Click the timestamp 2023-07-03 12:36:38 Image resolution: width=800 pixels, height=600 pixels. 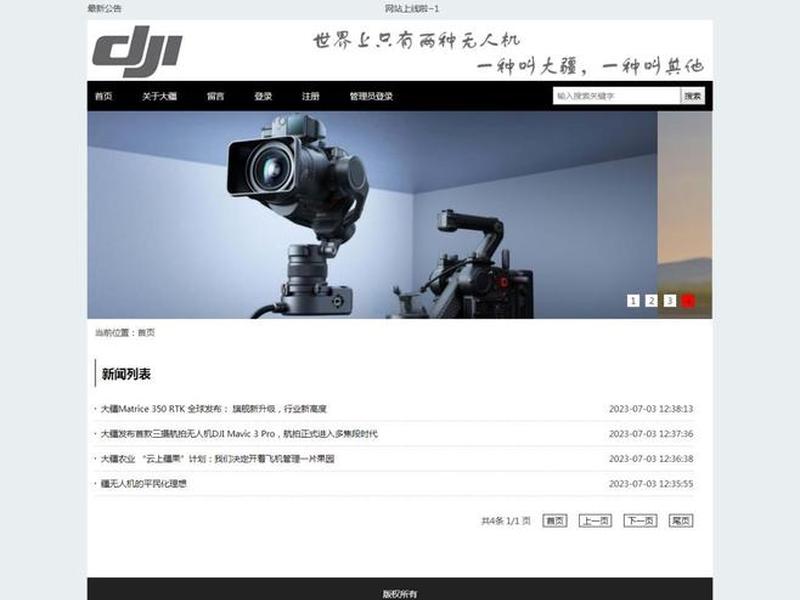pyautogui.click(x=651, y=459)
